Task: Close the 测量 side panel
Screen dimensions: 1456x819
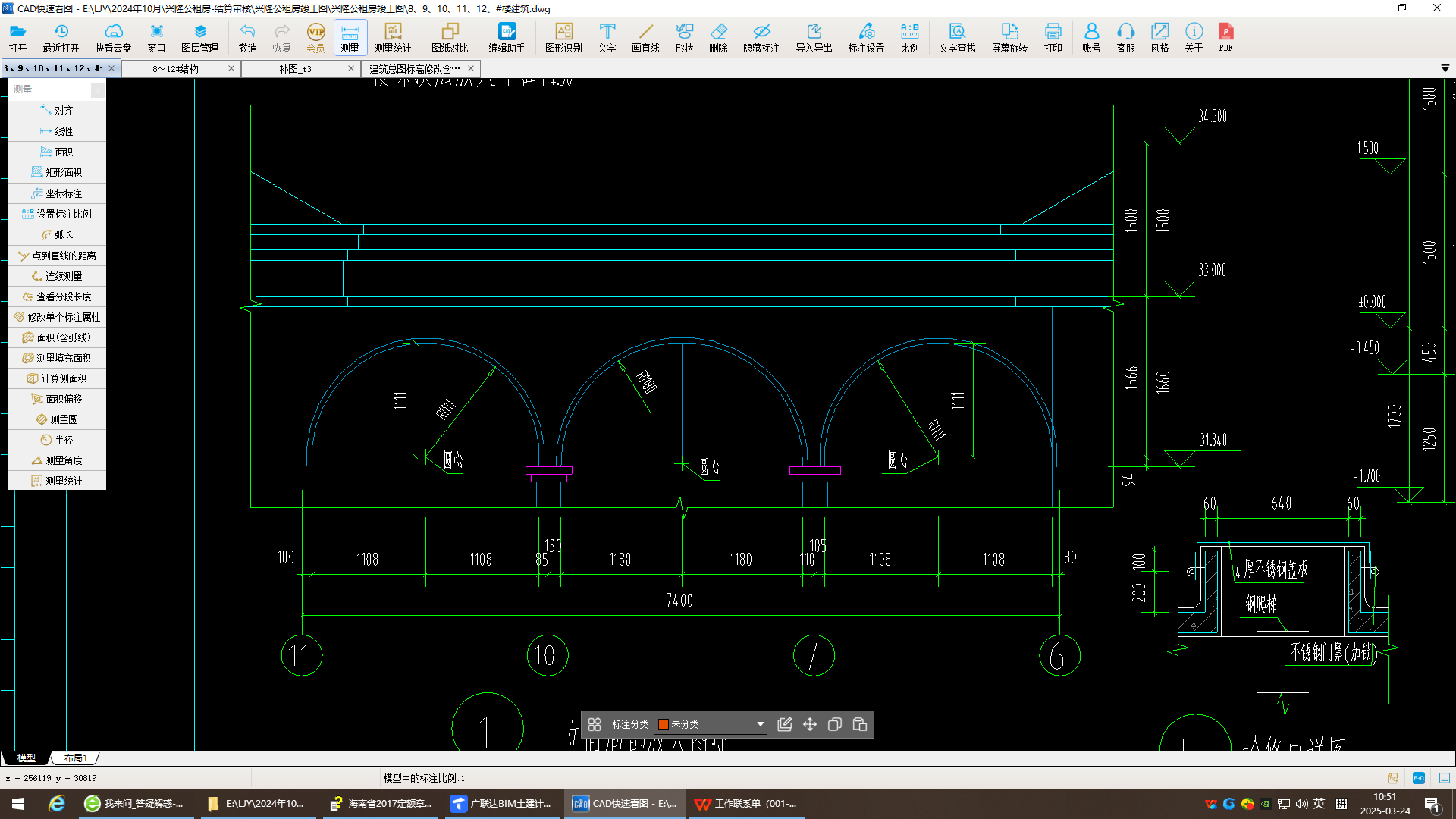Action: click(98, 90)
